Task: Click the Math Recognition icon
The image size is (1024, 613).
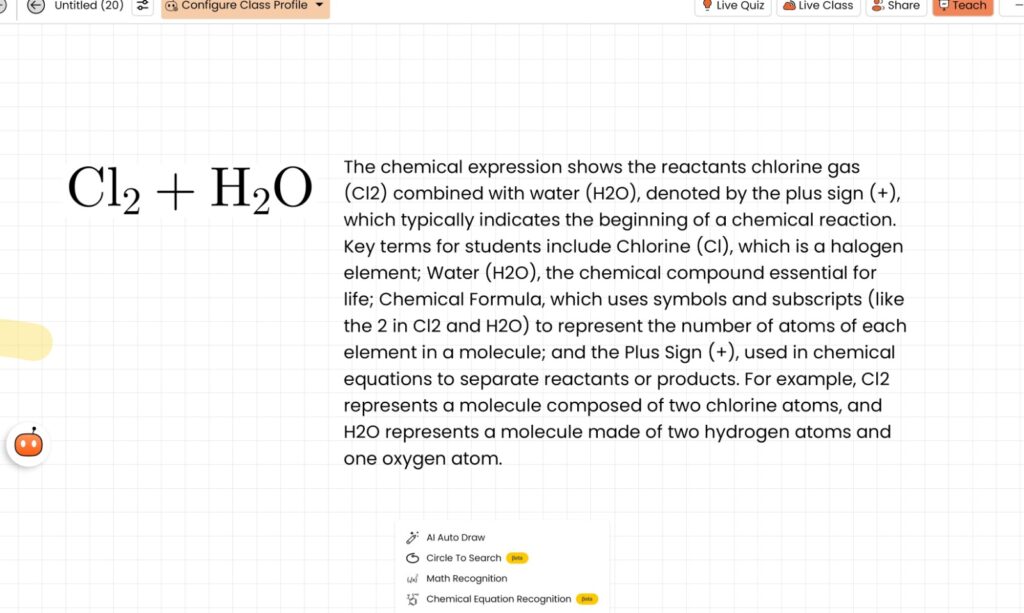Action: pyautogui.click(x=412, y=579)
